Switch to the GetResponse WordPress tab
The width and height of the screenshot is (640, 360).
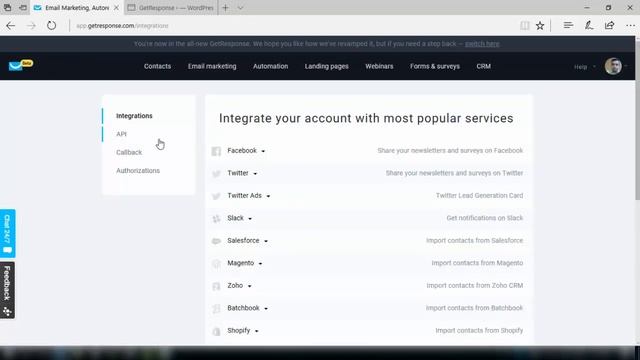171,8
